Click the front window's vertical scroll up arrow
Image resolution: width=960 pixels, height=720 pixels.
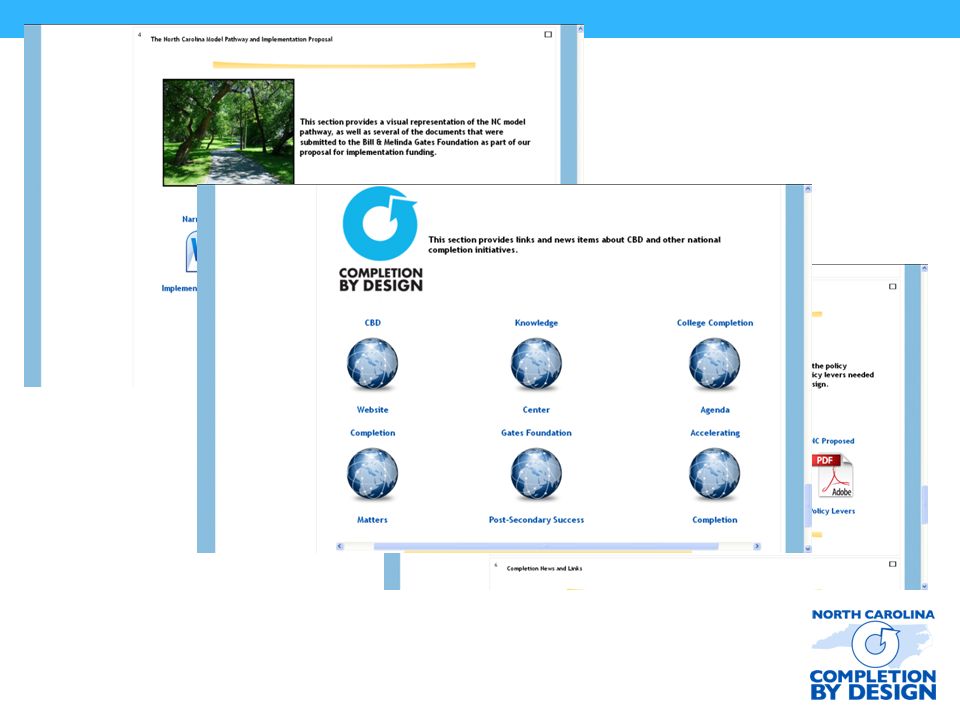pyautogui.click(x=808, y=189)
